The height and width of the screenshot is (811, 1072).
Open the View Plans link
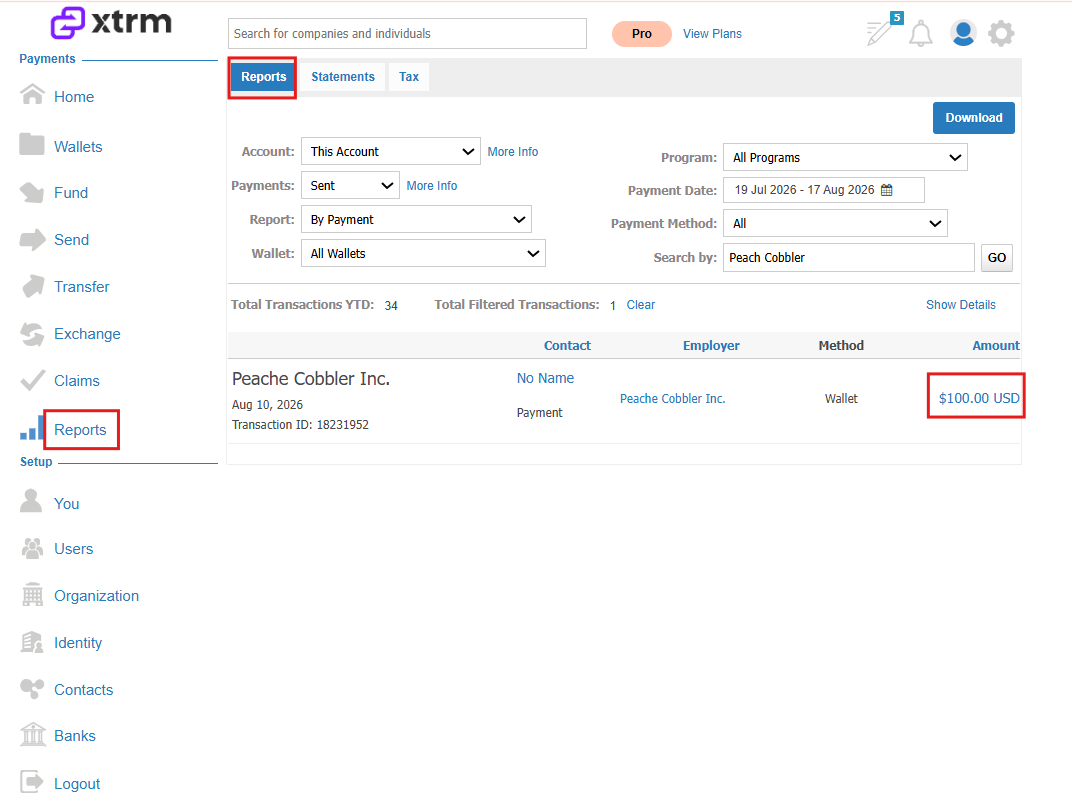pos(712,34)
